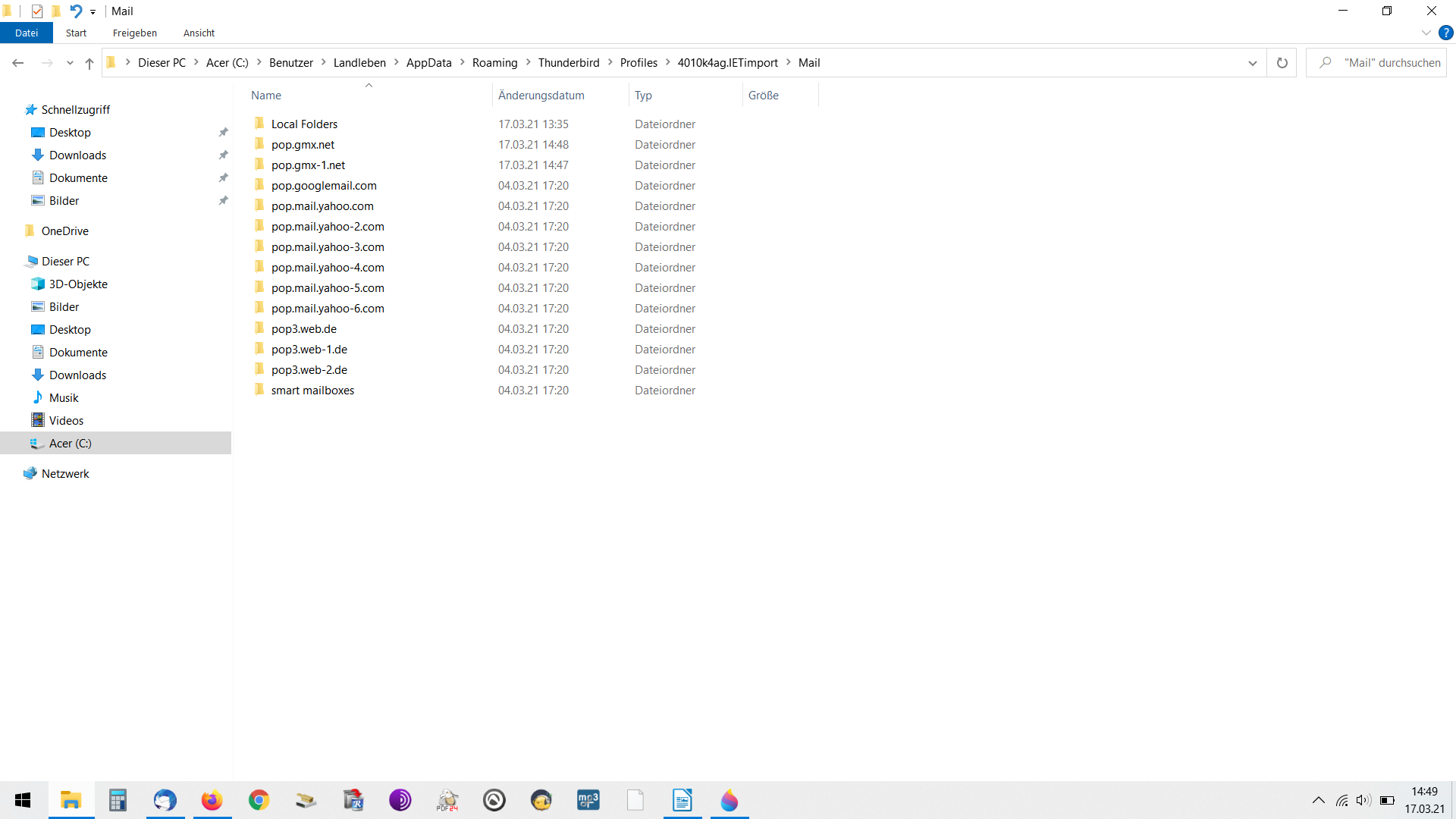
Task: Click the Undo icon in title bar
Action: click(x=76, y=11)
